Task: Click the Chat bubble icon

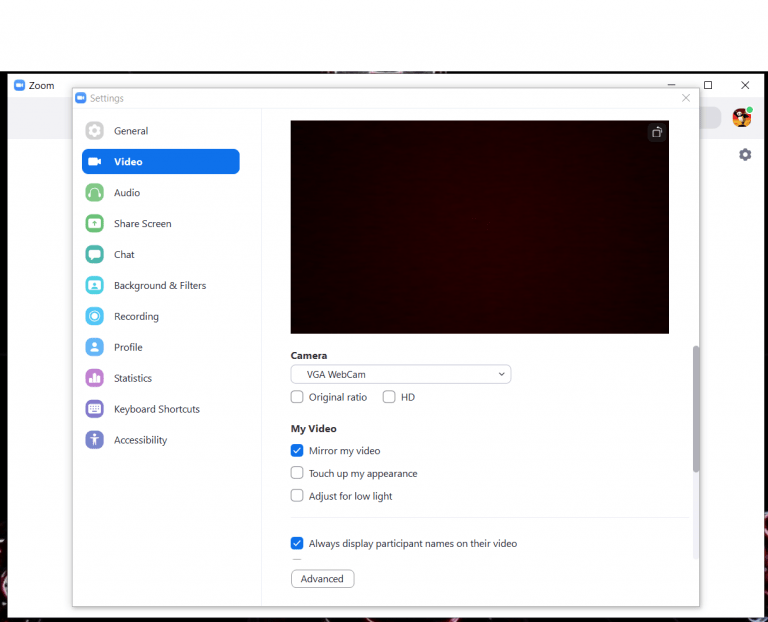Action: 94,254
